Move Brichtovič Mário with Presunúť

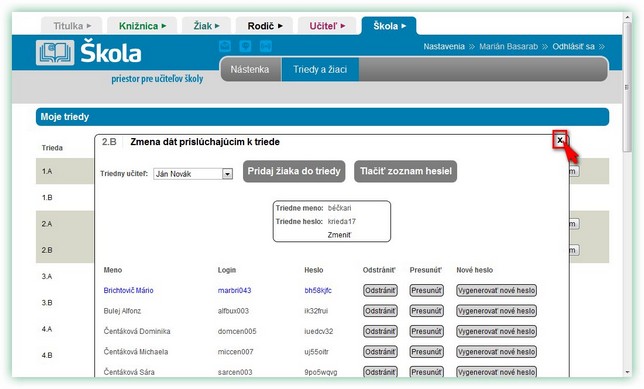(426, 290)
